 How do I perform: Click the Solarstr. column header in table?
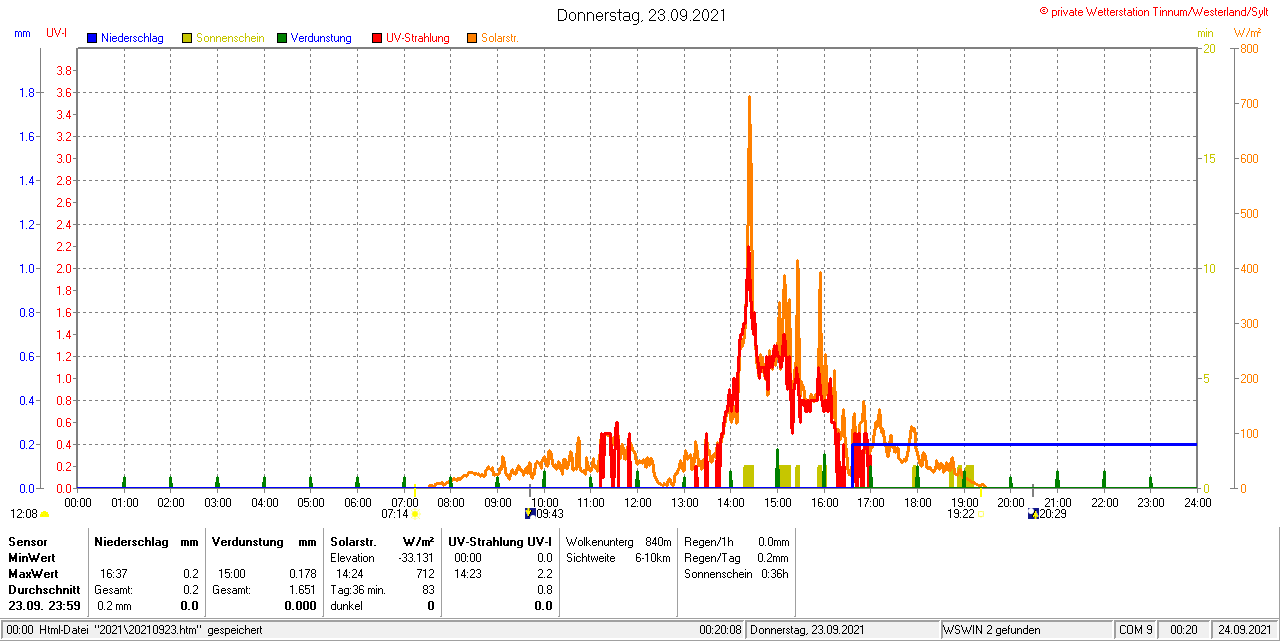point(352,541)
